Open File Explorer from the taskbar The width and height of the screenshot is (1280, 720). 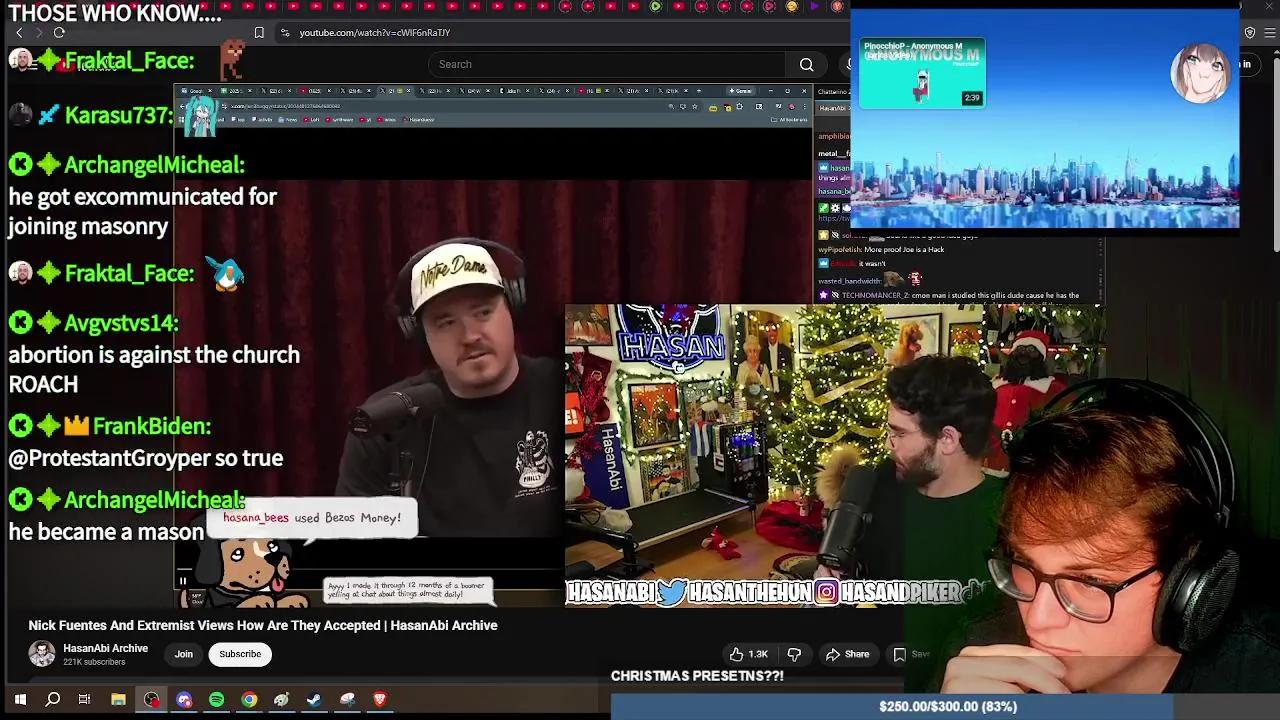[x=118, y=700]
